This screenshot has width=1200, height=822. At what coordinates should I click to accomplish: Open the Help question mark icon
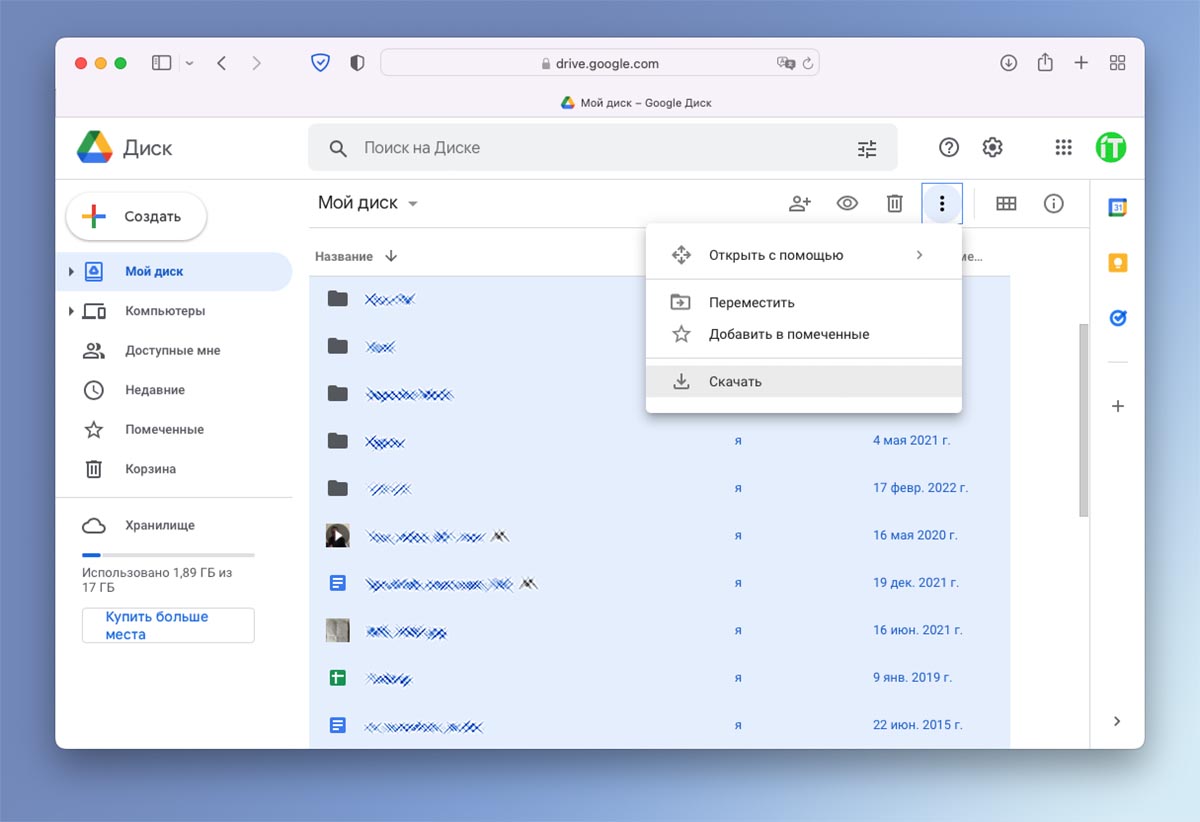click(949, 148)
